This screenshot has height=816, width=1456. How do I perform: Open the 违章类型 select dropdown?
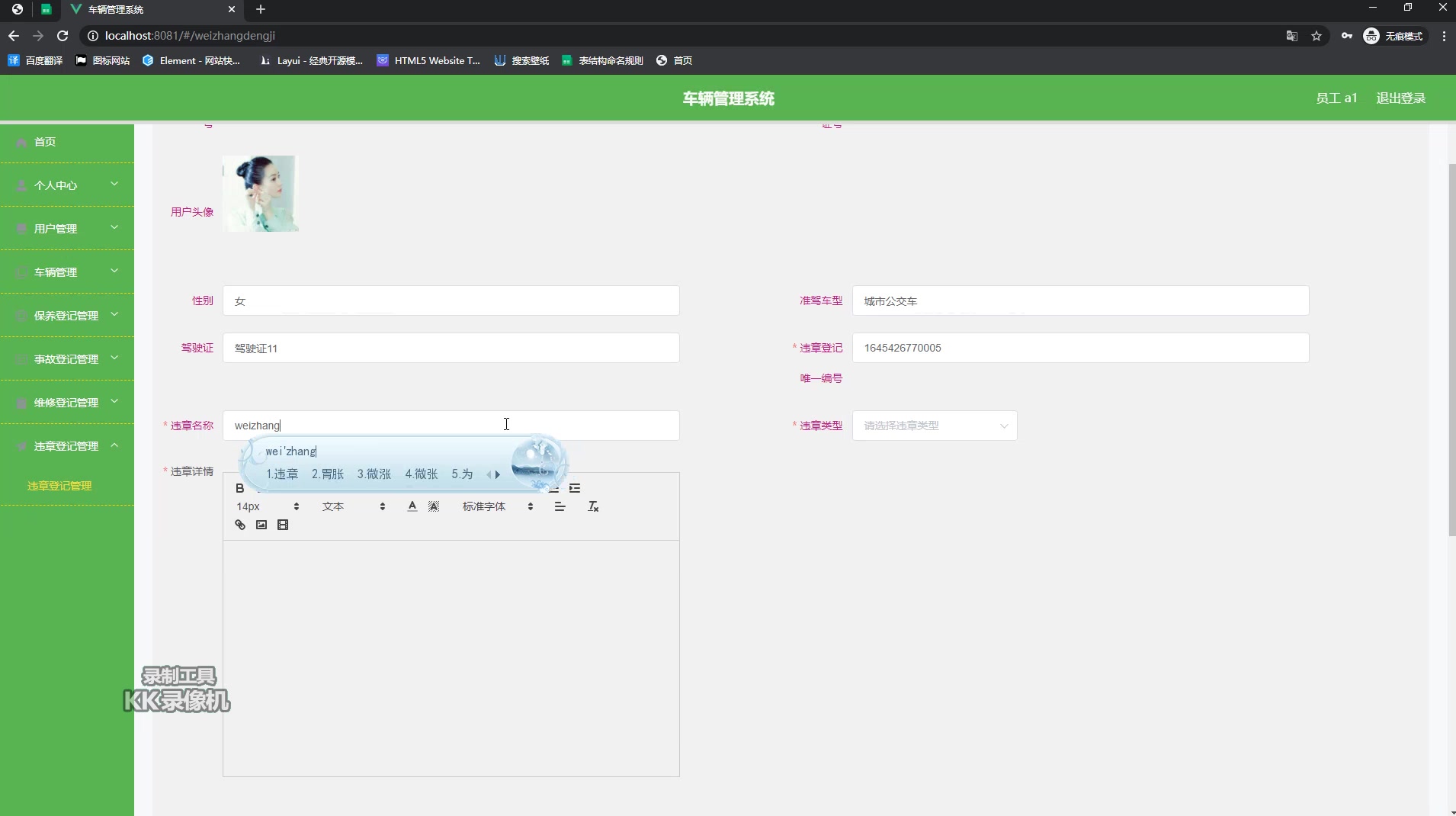[935, 426]
